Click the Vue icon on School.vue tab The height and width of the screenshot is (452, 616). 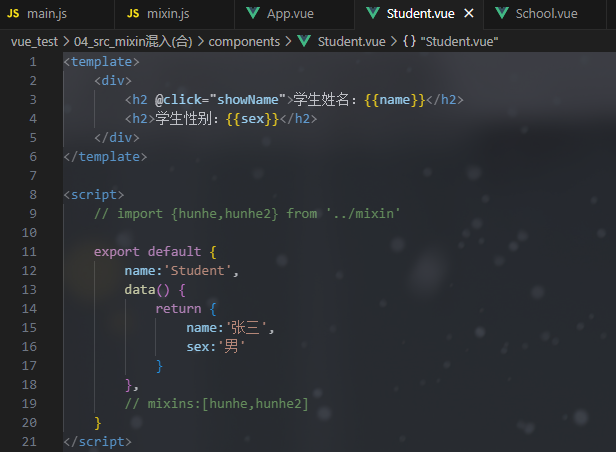coord(502,13)
